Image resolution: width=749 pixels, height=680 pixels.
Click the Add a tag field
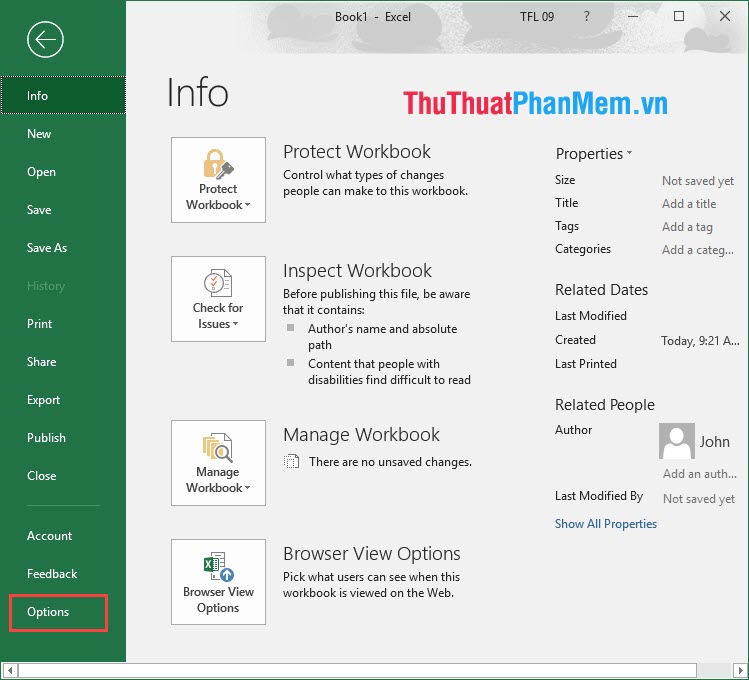[x=687, y=227]
